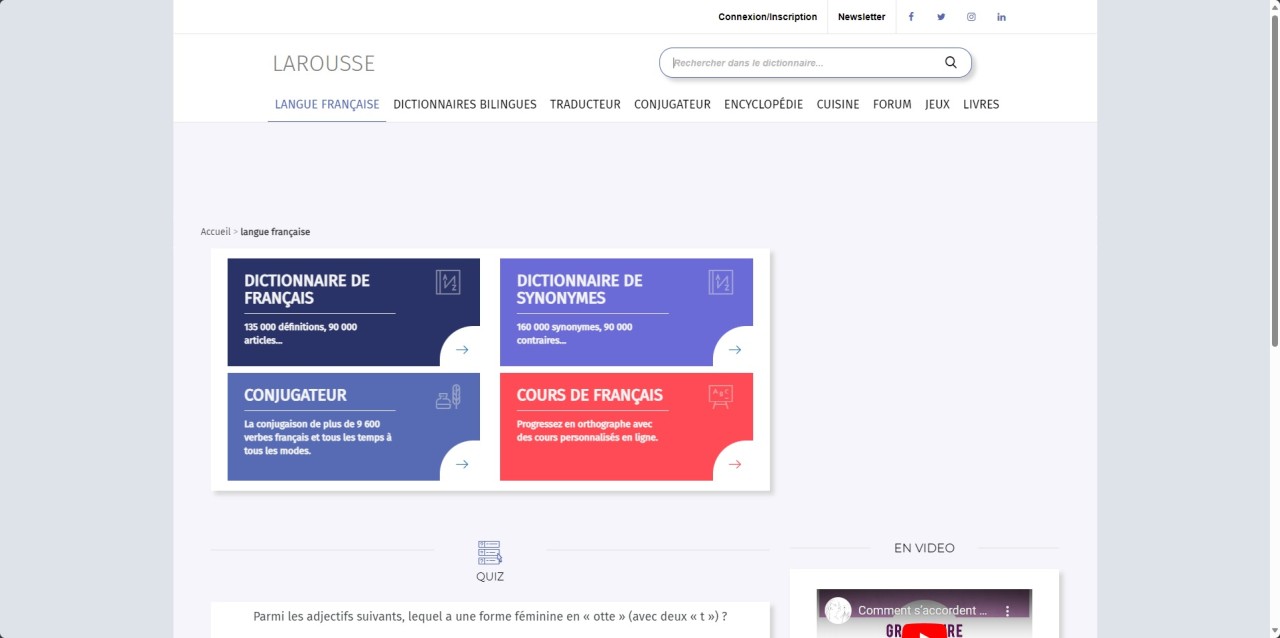Open Larousse Twitter page icon
1280x638 pixels.
point(941,17)
